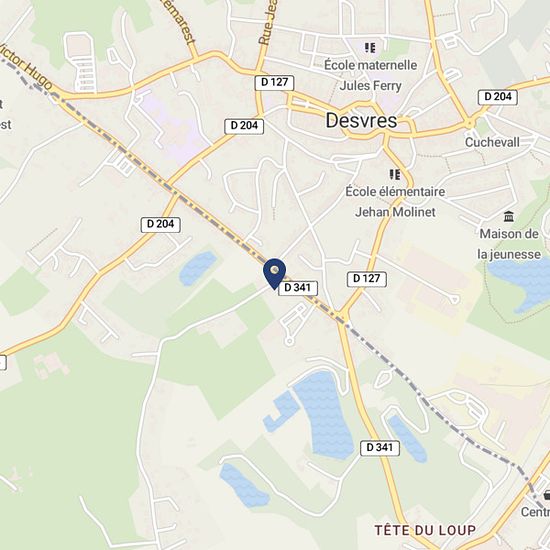Click the shopping centre icon near Centr label

tap(546, 495)
